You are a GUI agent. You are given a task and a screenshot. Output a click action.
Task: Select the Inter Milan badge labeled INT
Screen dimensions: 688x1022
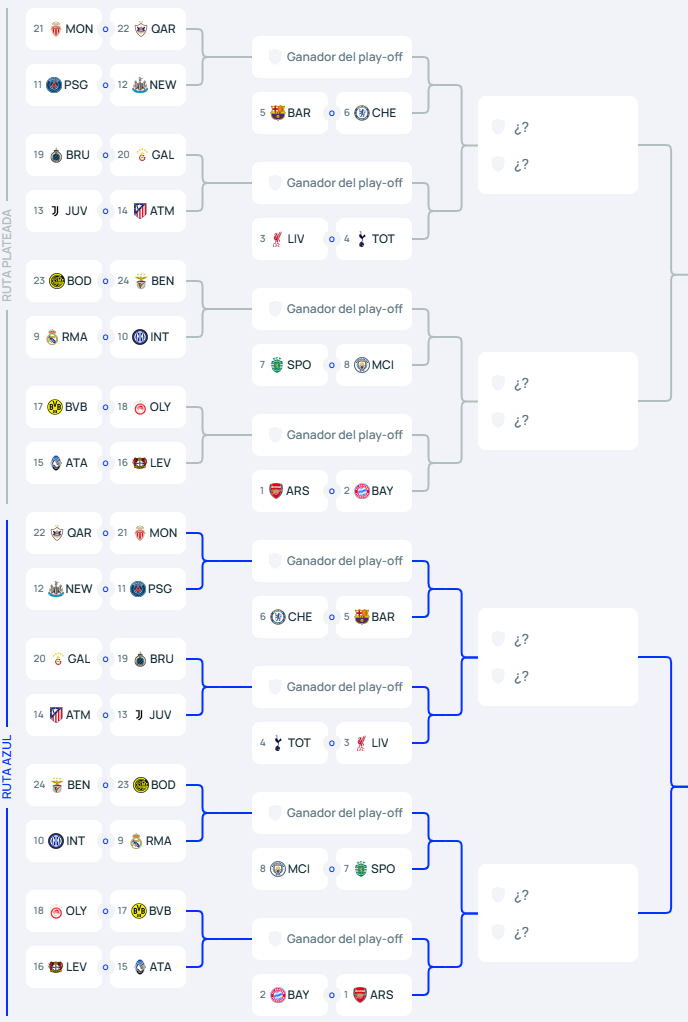(x=136, y=337)
